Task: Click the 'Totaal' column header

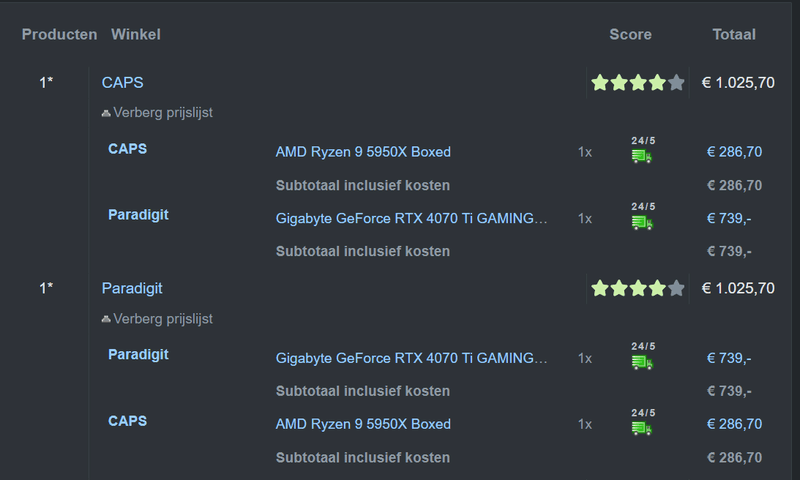Action: pyautogui.click(x=734, y=35)
